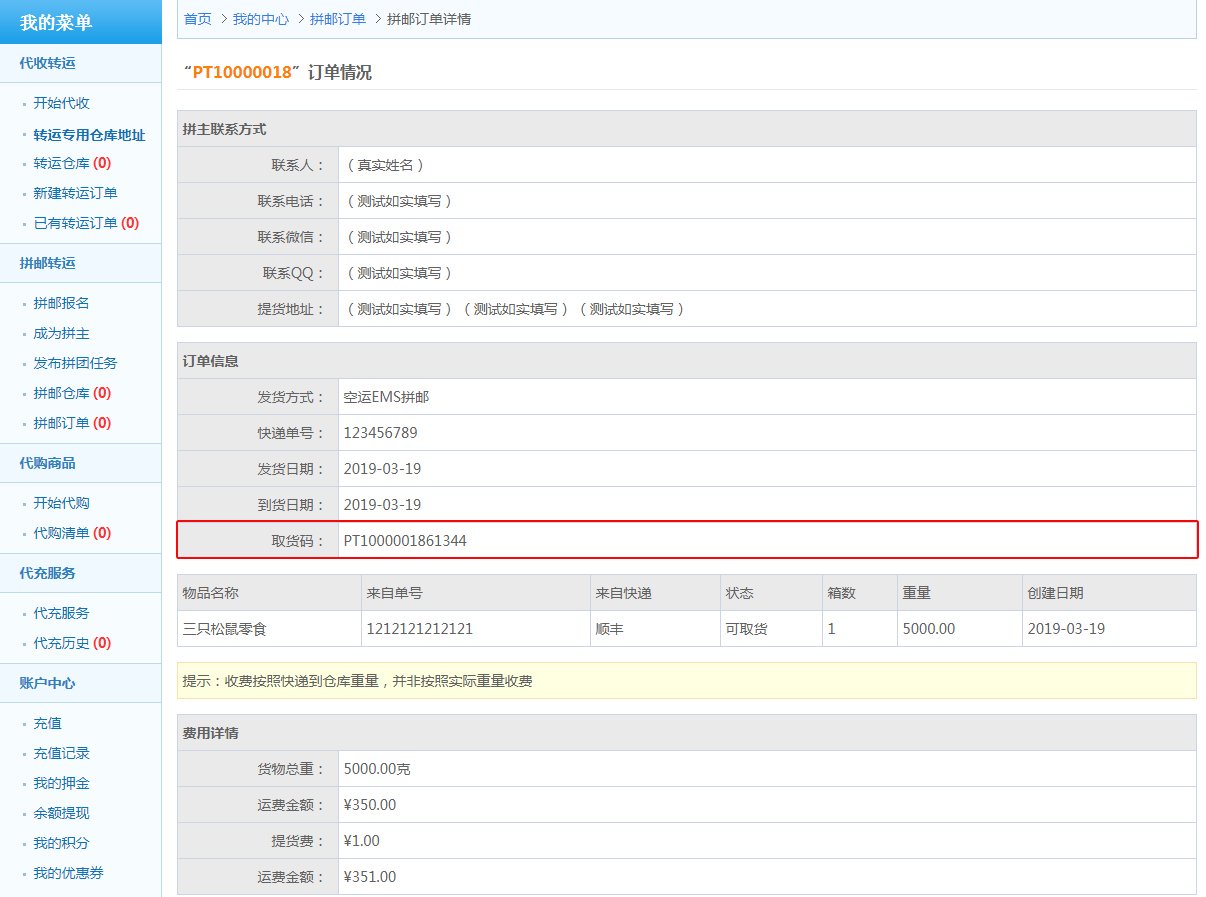
Task: Open 余额提现 page
Action: click(61, 813)
